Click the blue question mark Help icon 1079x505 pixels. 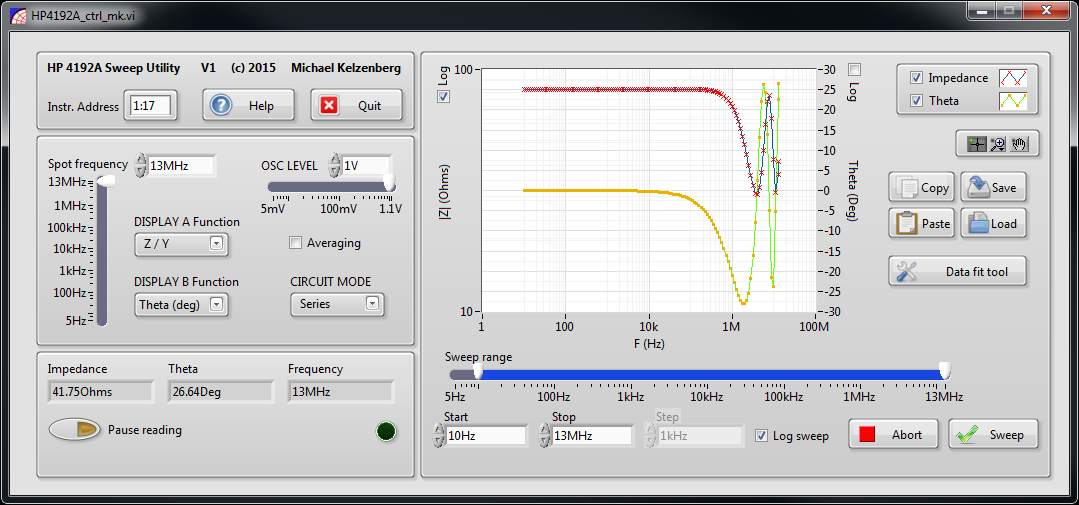coord(221,105)
